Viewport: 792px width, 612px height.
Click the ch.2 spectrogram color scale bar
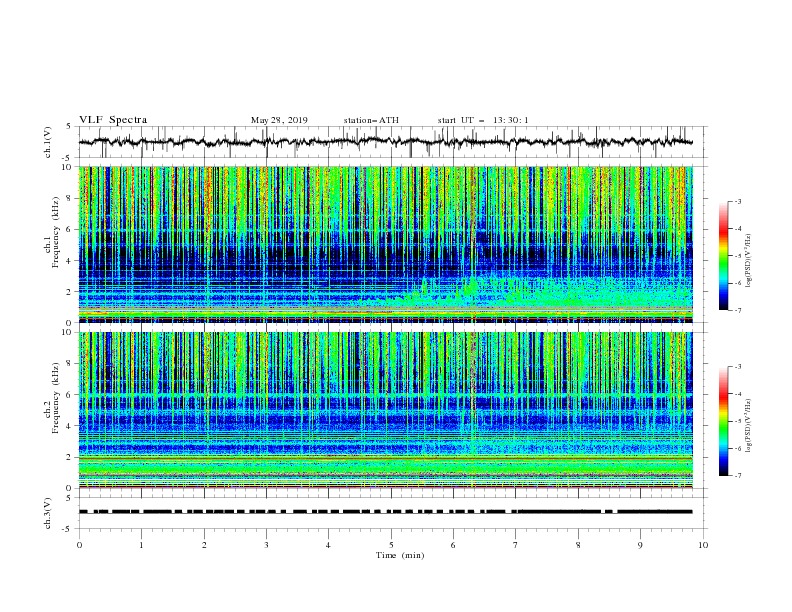coord(723,421)
